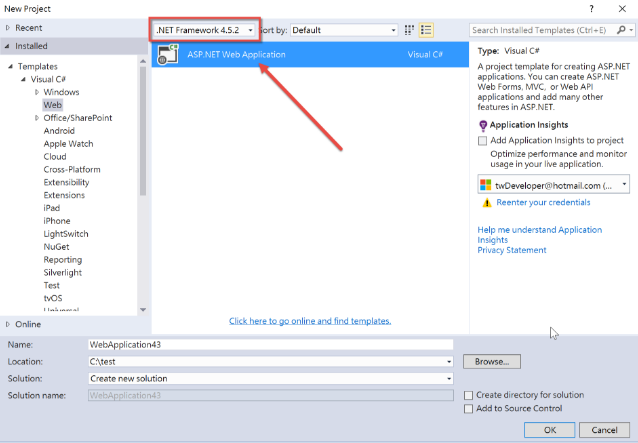This screenshot has height=443, width=638.
Task: Select the Silverlight category
Action: [x=63, y=273]
